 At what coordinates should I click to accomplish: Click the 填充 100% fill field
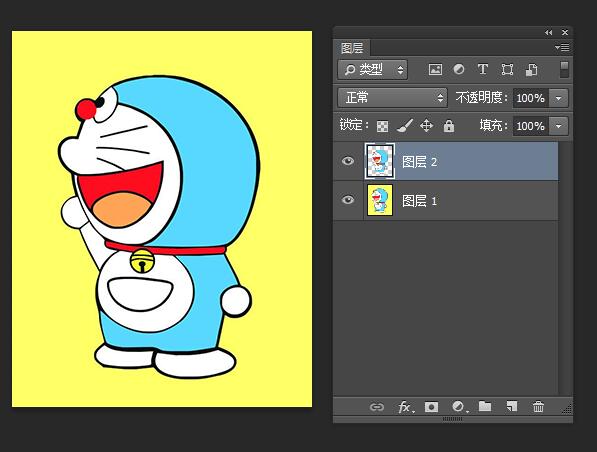point(530,126)
